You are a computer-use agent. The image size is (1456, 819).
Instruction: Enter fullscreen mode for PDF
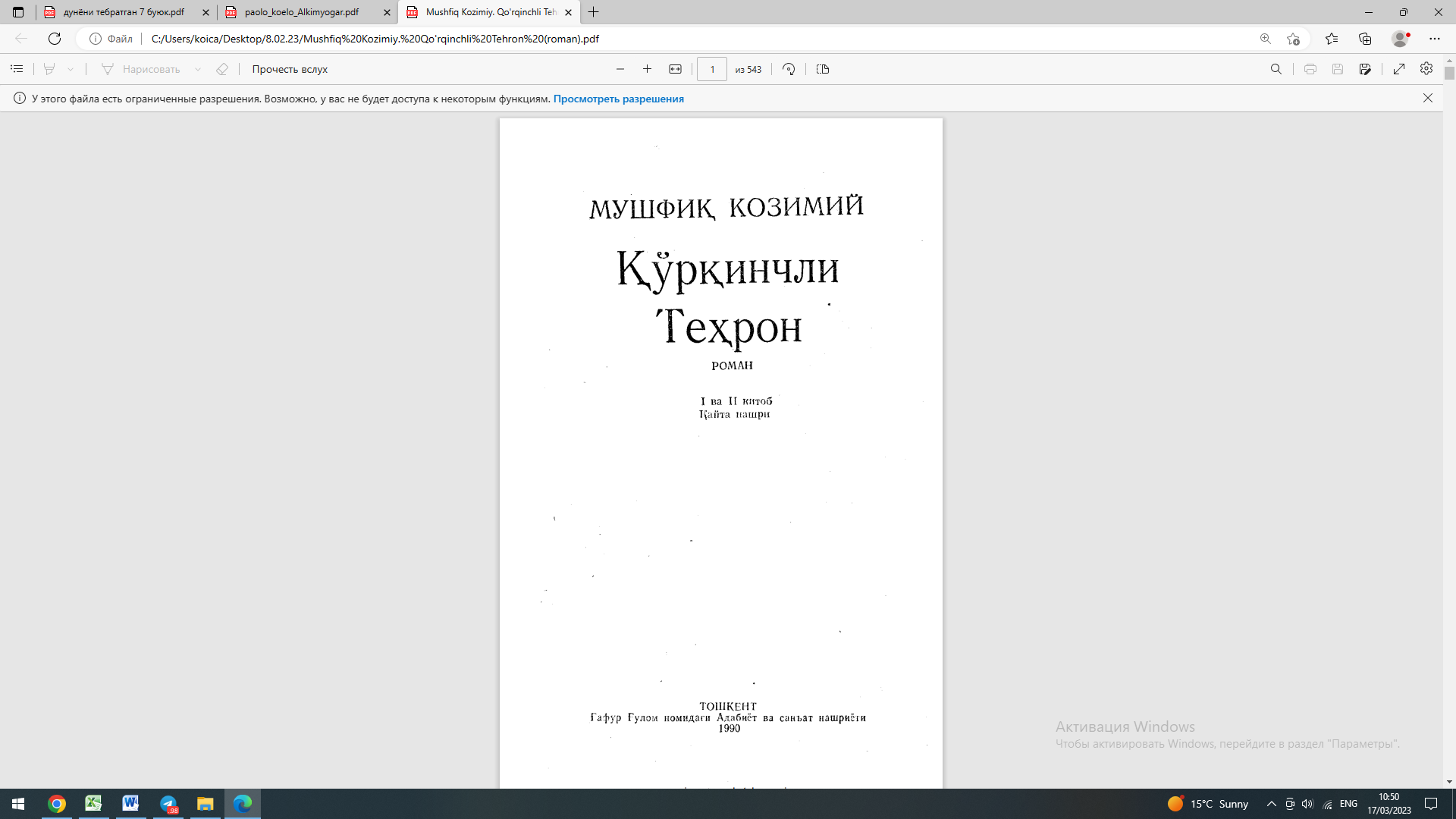(x=1399, y=69)
